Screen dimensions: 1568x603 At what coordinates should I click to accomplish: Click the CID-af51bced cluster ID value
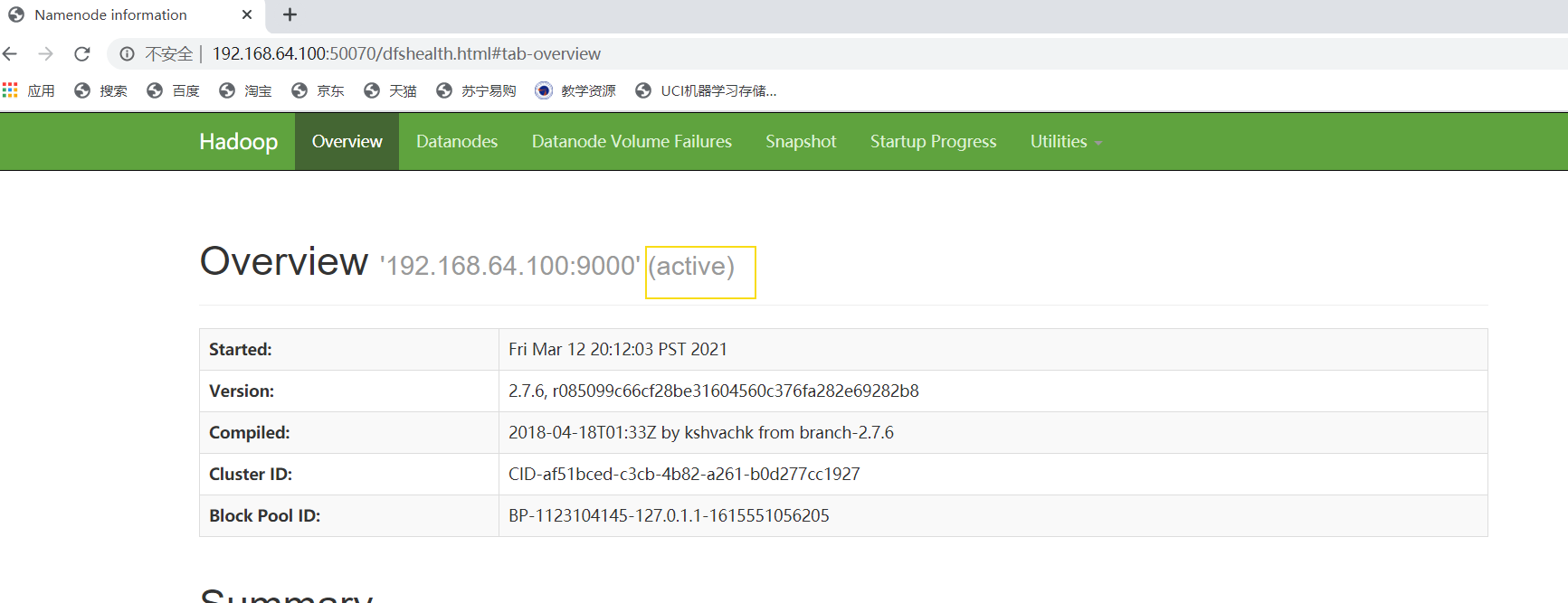point(684,475)
